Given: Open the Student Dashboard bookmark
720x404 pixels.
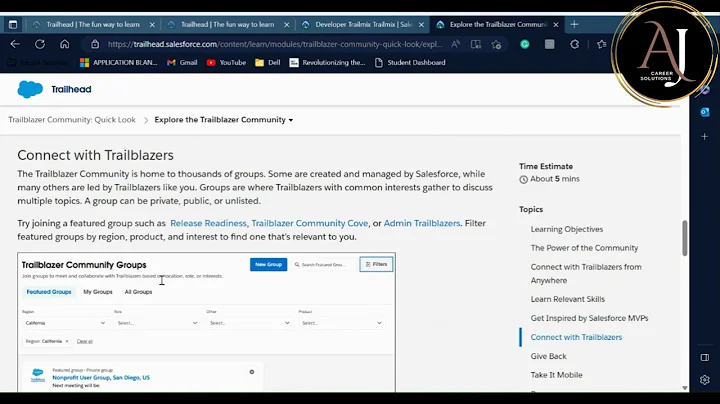Looking at the screenshot, I should pos(410,62).
